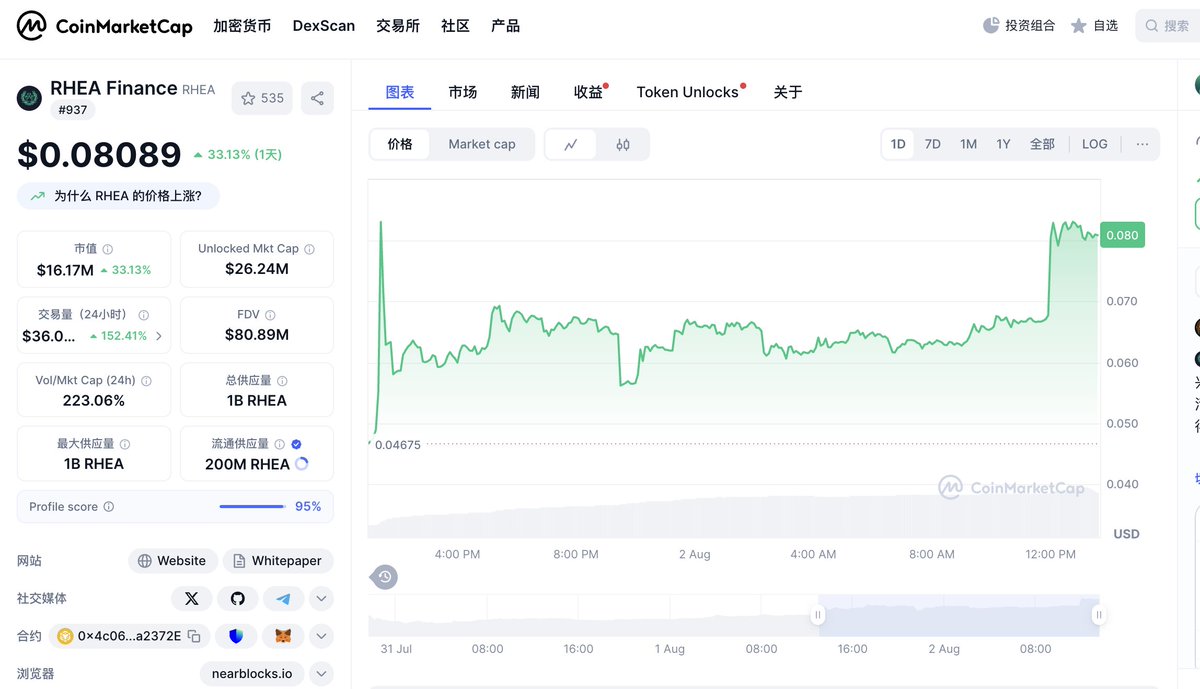1200x689 pixels.
Task: Open the 加密货币 menu
Action: click(x=242, y=26)
